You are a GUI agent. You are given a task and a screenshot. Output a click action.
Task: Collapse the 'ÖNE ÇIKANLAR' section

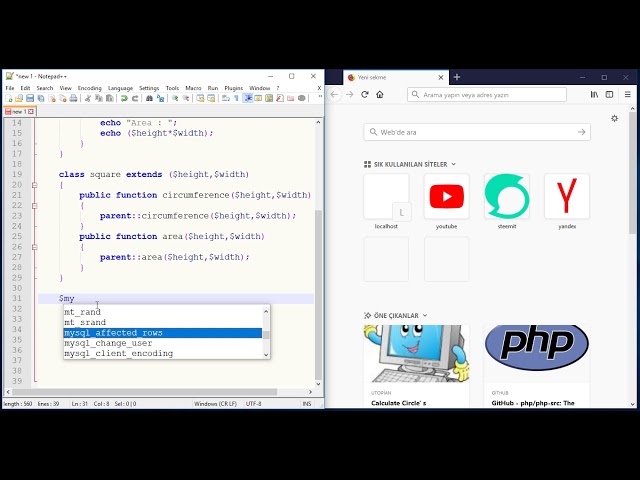396,316
